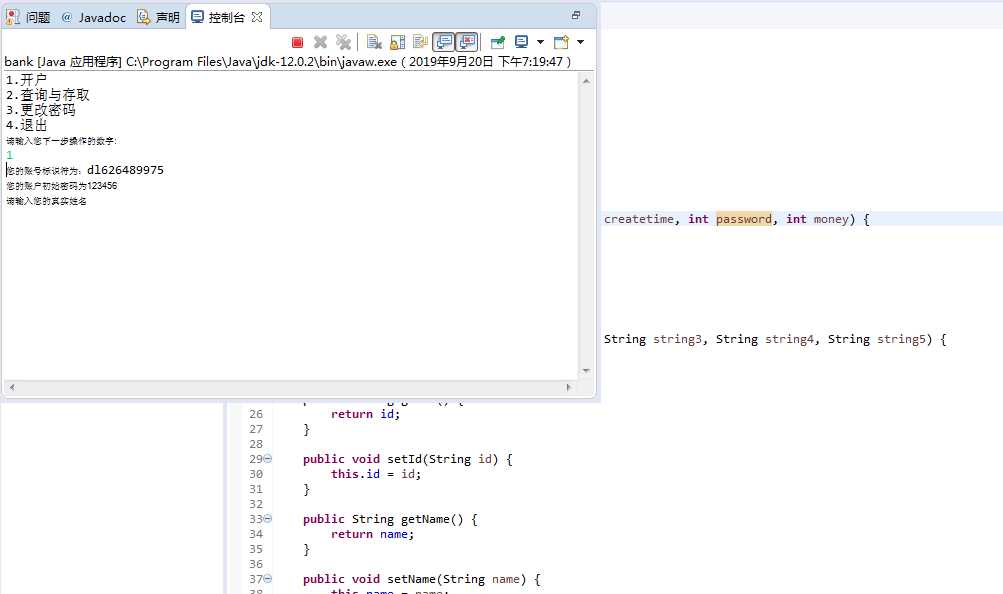
Task: Toggle console Word Wrap
Action: click(x=420, y=42)
